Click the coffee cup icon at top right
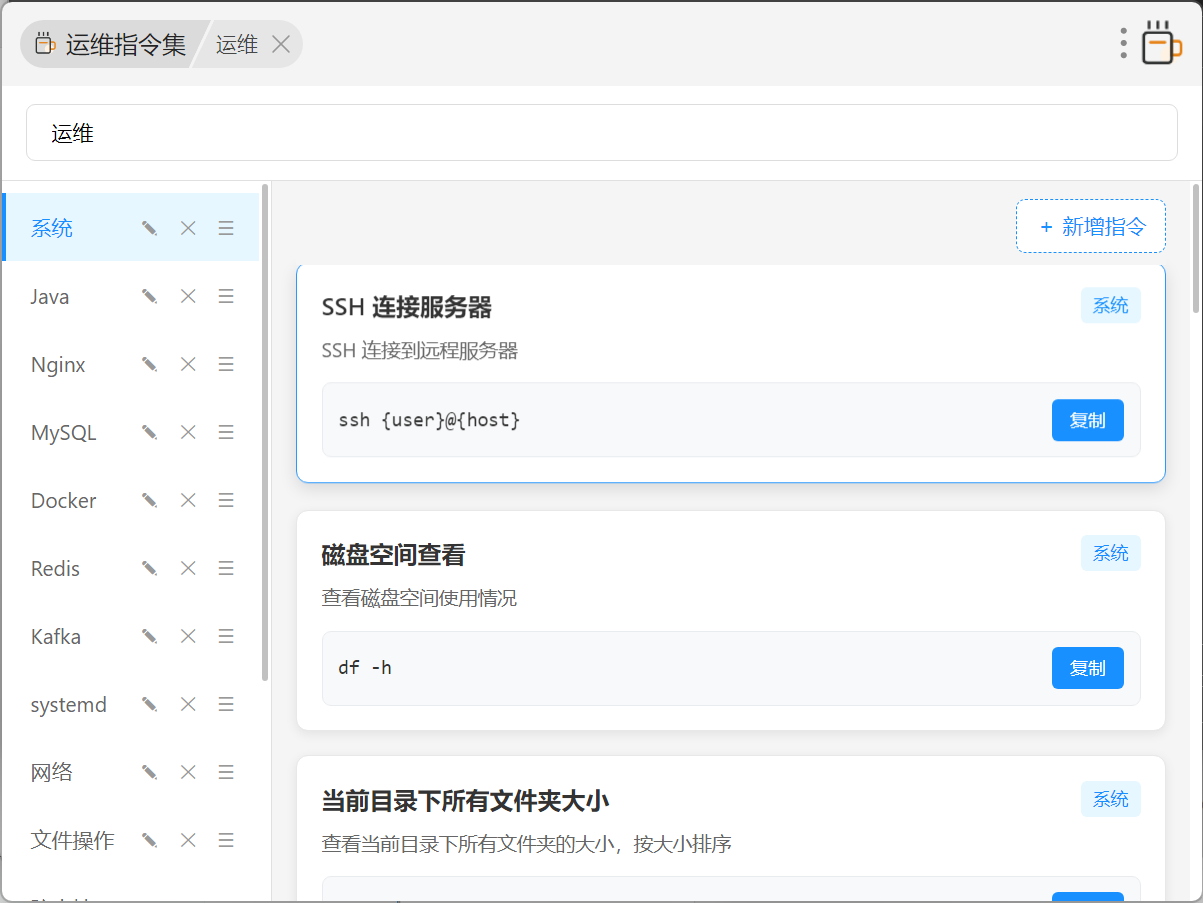This screenshot has height=903, width=1203. [x=1160, y=43]
